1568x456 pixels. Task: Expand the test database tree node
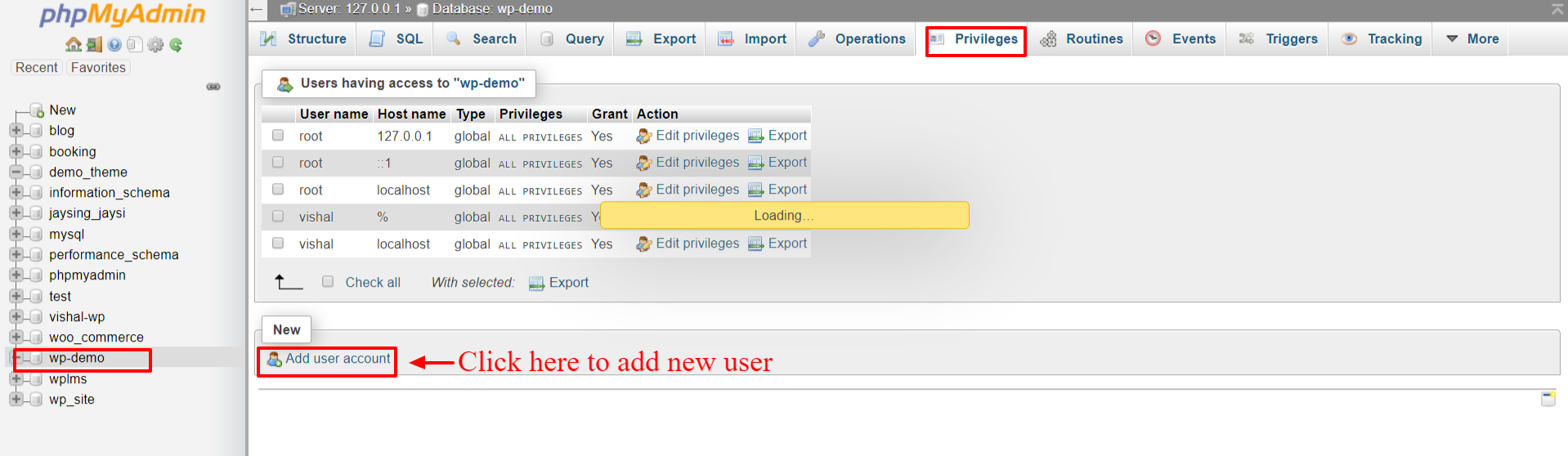(x=16, y=296)
